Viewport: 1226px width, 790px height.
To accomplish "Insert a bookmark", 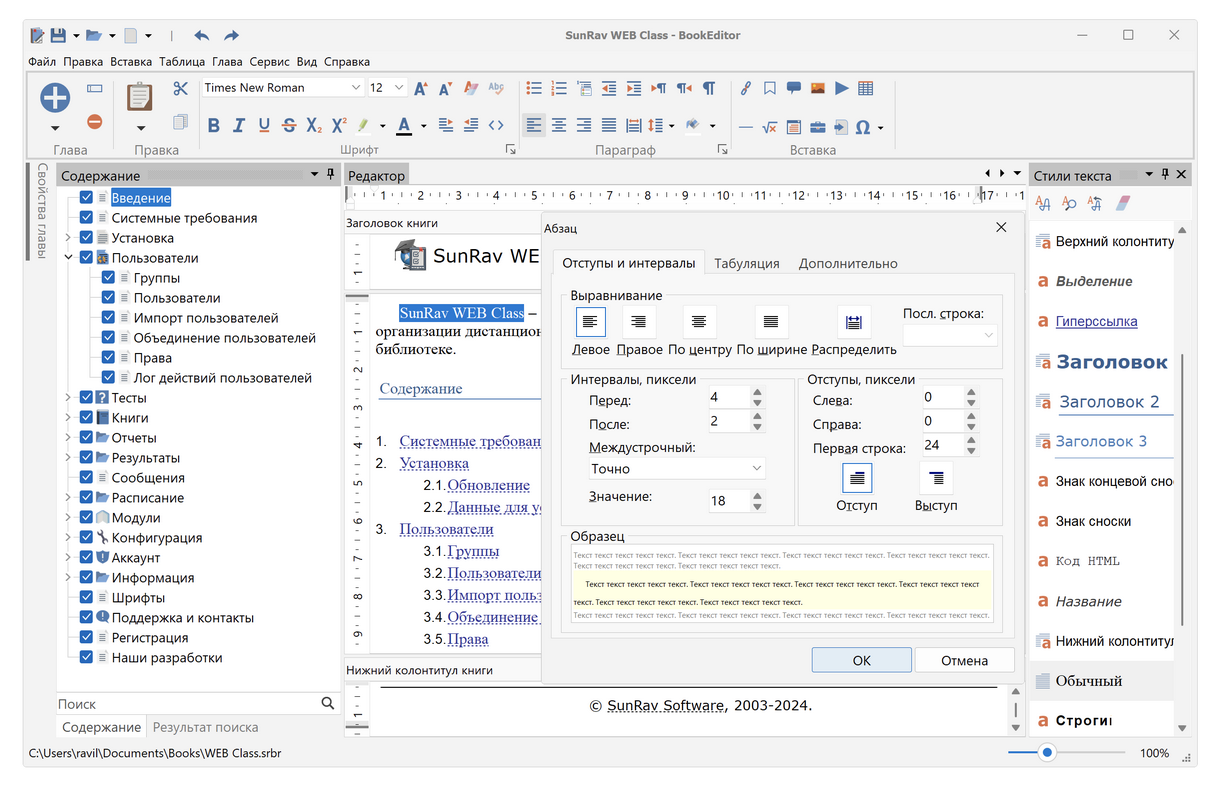I will point(769,88).
